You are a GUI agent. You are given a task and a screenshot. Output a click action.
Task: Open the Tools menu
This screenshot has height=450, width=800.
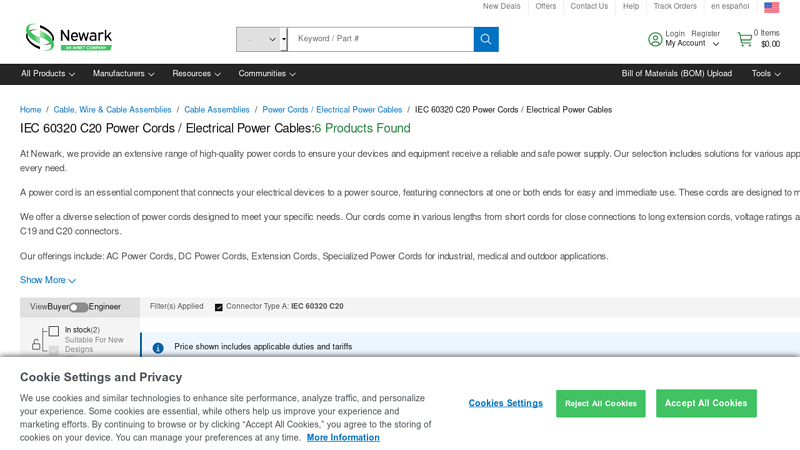tap(766, 74)
